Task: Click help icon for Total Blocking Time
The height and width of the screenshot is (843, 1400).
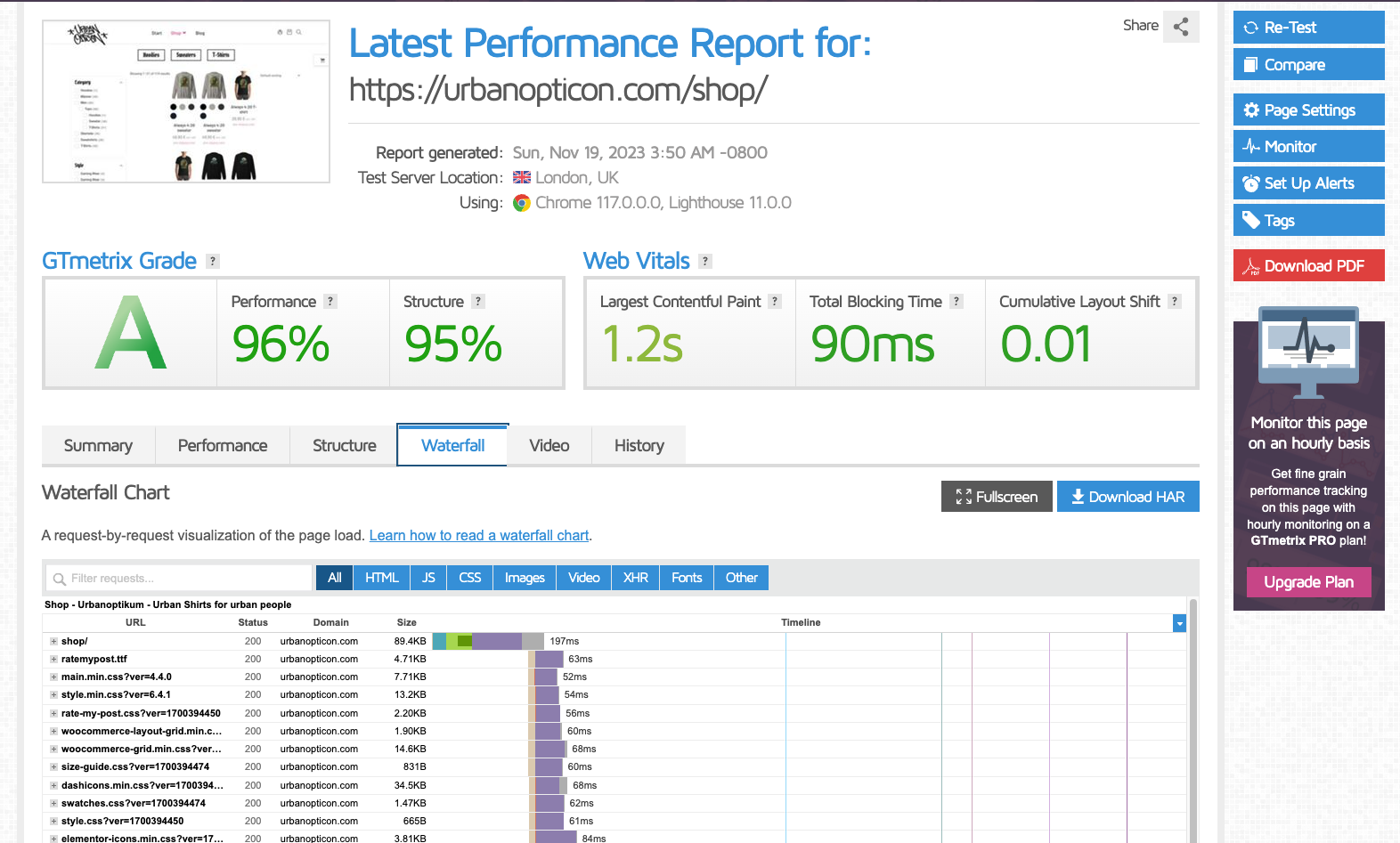Action: [956, 301]
